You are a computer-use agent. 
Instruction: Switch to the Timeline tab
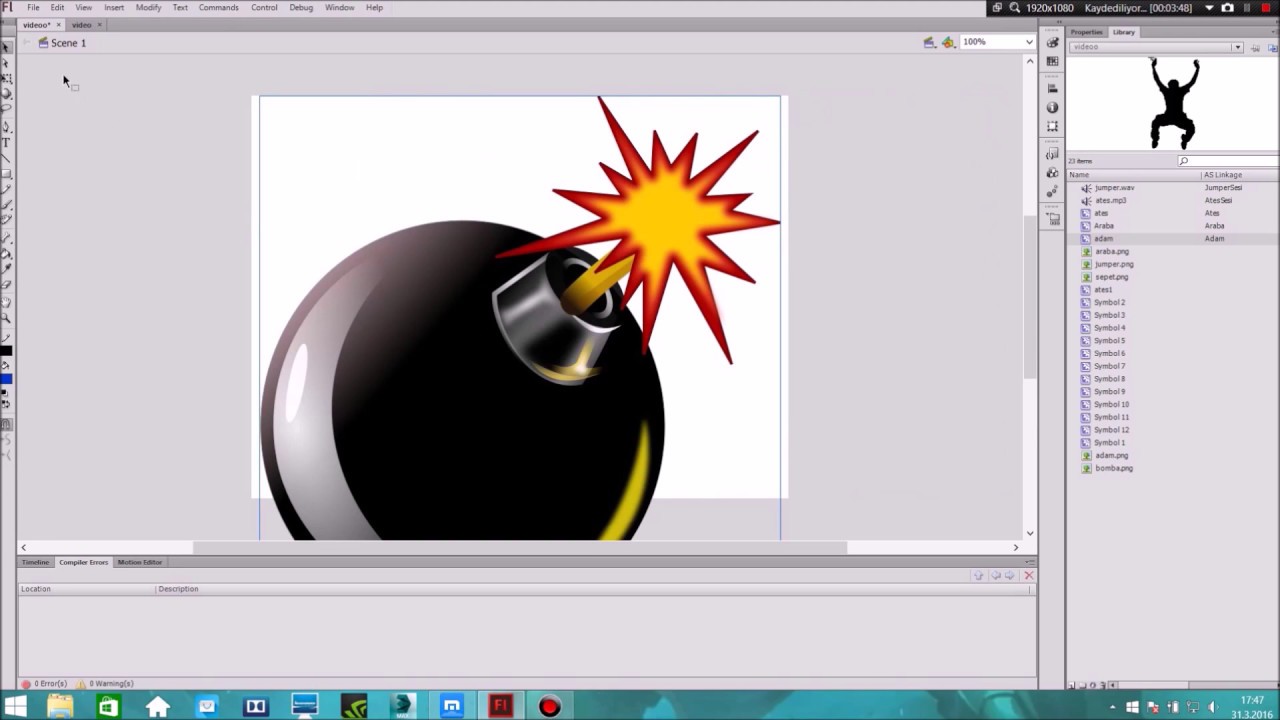pos(35,562)
